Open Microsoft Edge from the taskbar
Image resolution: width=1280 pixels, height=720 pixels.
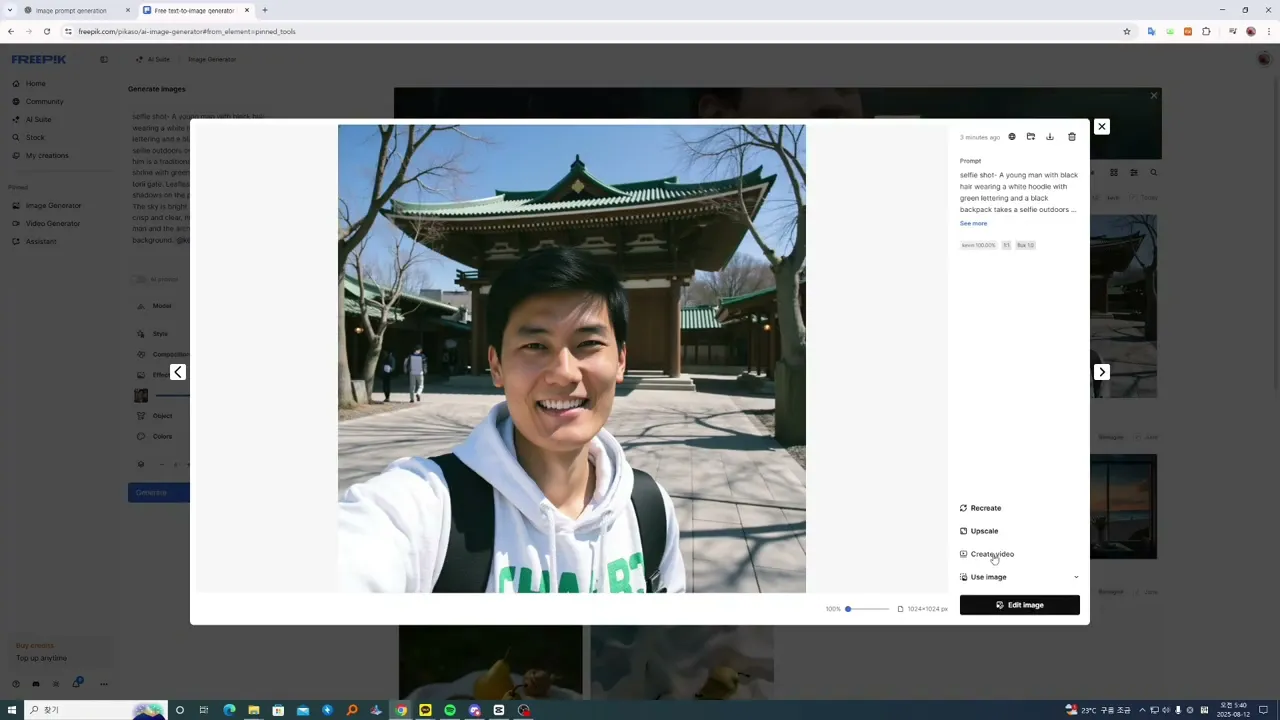click(x=229, y=710)
